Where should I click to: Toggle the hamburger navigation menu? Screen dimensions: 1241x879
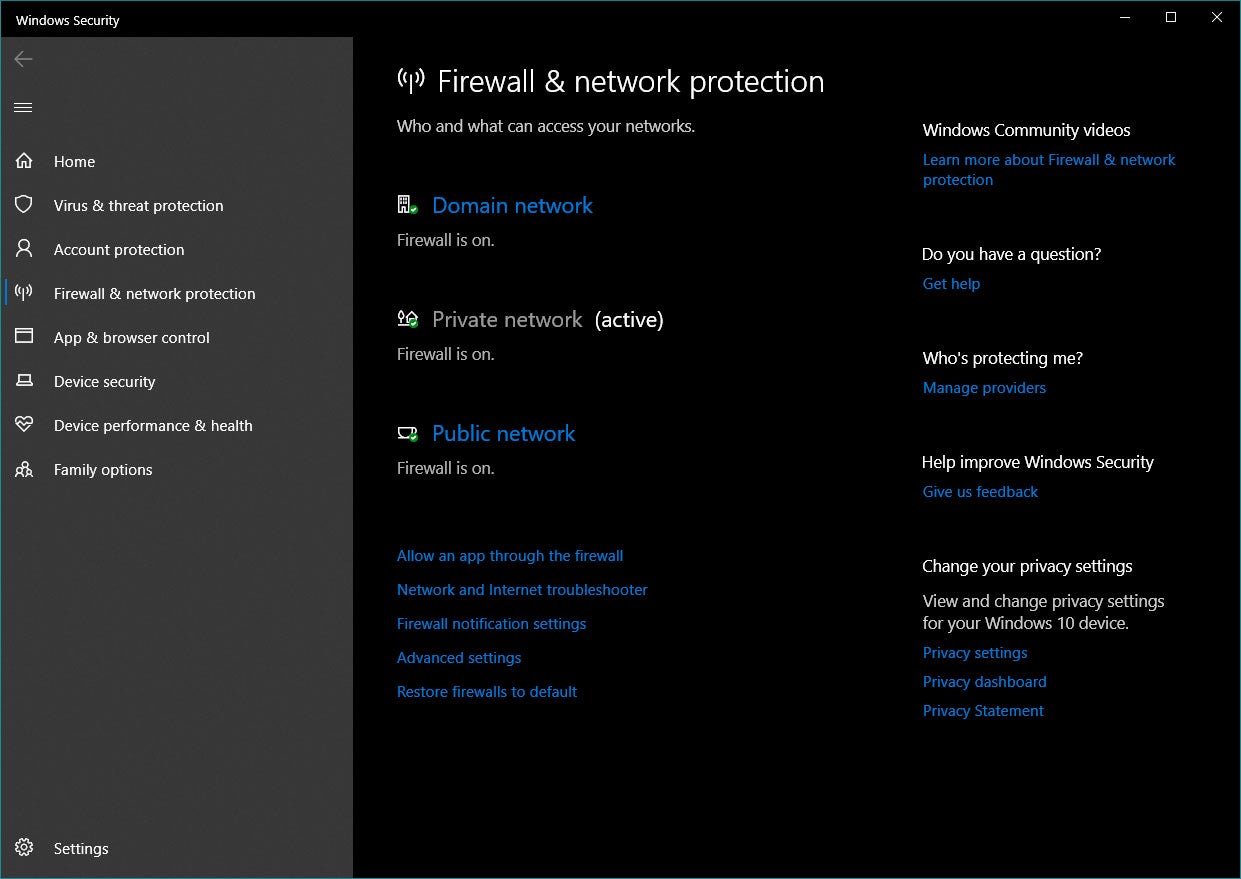point(24,107)
